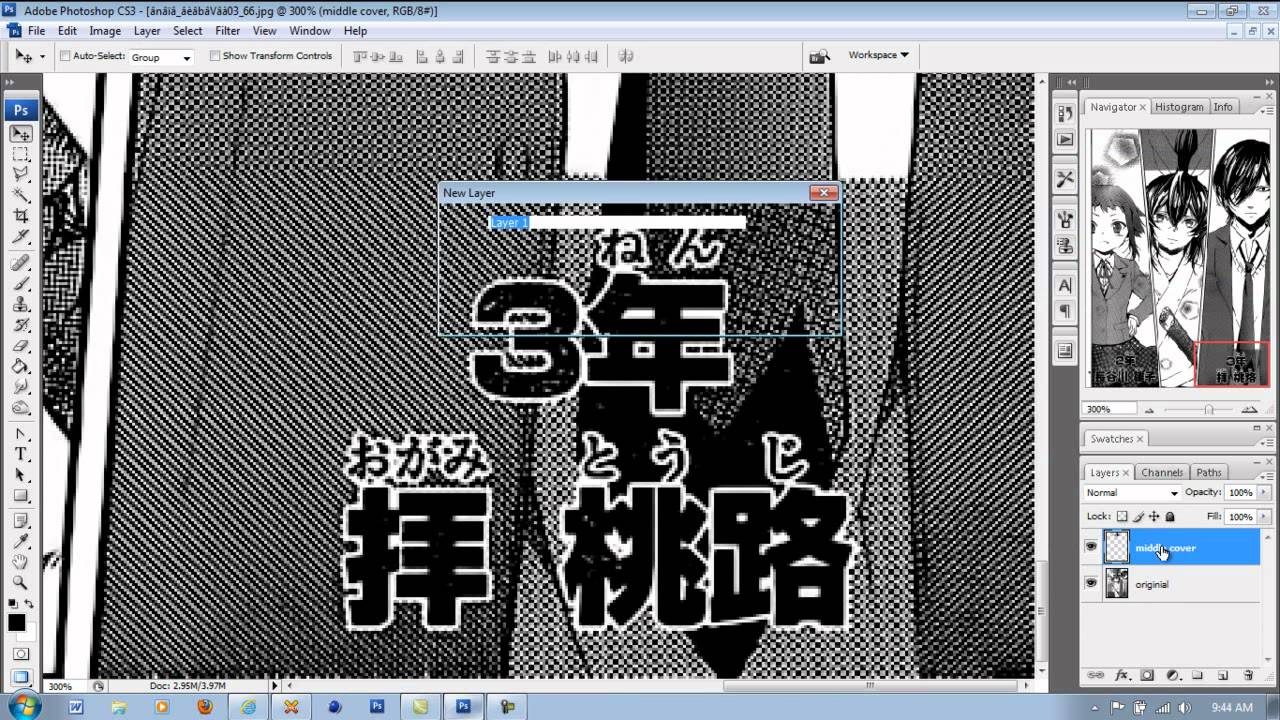Select the Paint Bucket tool
This screenshot has height=720, width=1280.
[x=20, y=367]
